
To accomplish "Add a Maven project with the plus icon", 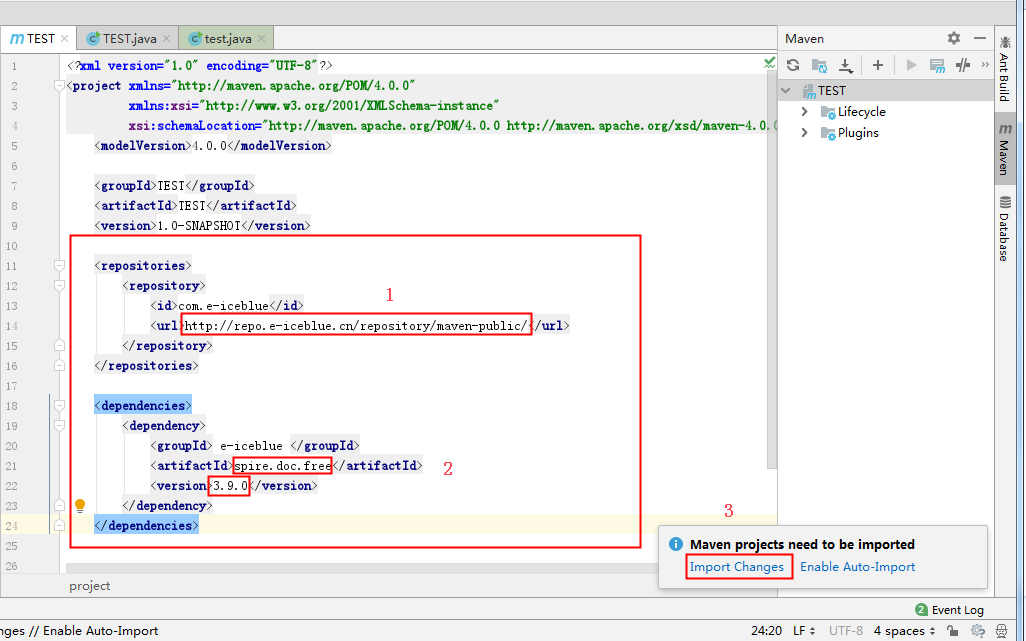I will point(877,65).
